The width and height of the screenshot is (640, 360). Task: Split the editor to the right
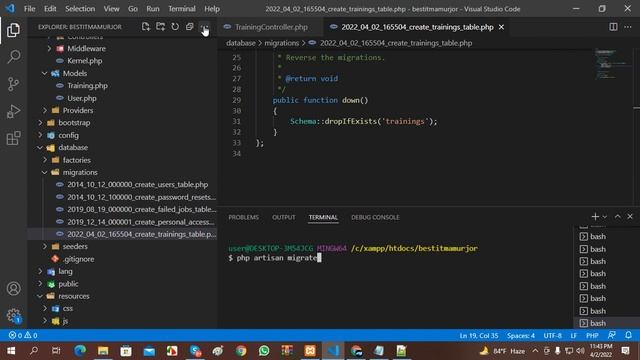pyautogui.click(x=613, y=27)
